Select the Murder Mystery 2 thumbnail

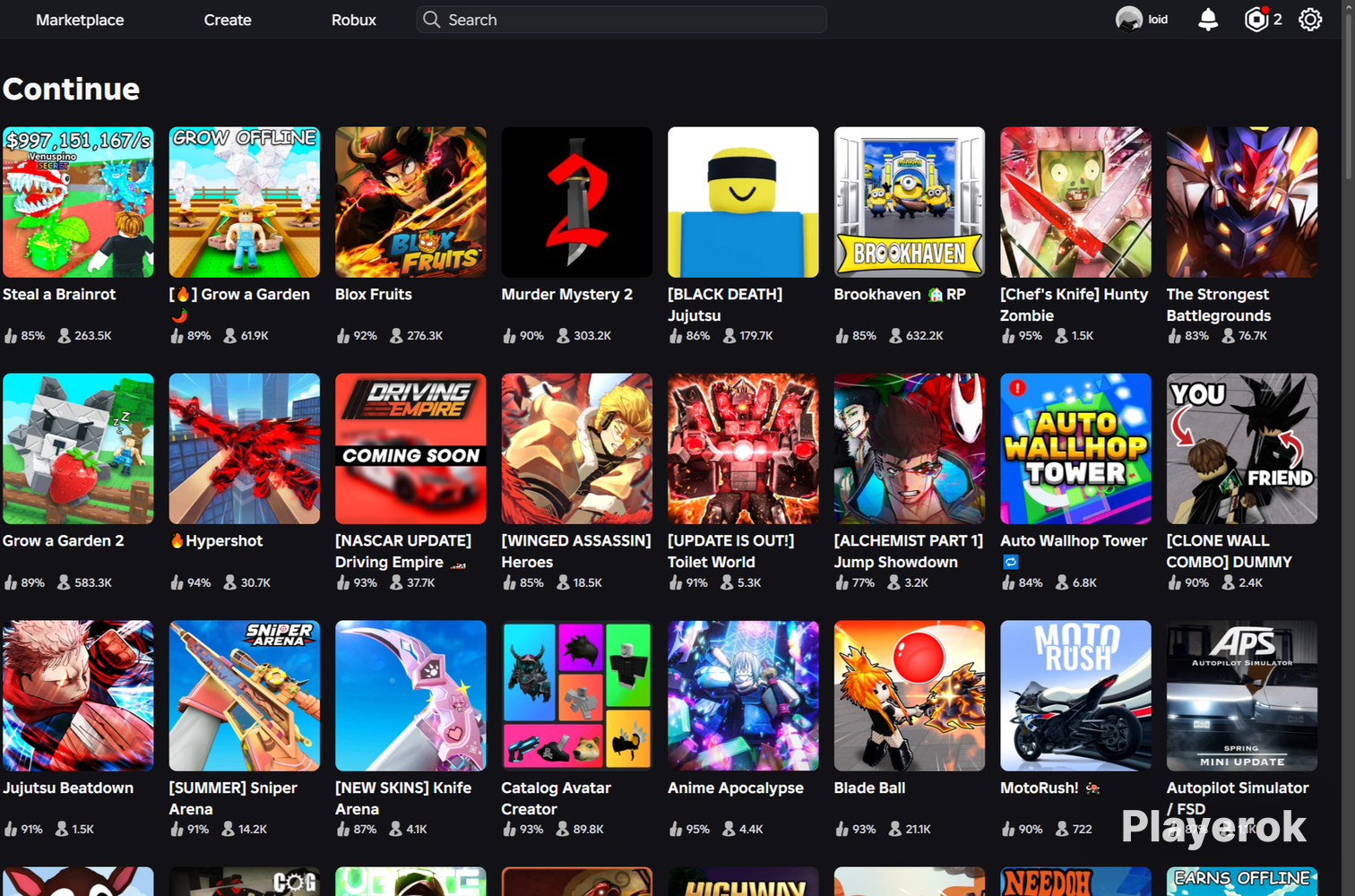tap(577, 202)
